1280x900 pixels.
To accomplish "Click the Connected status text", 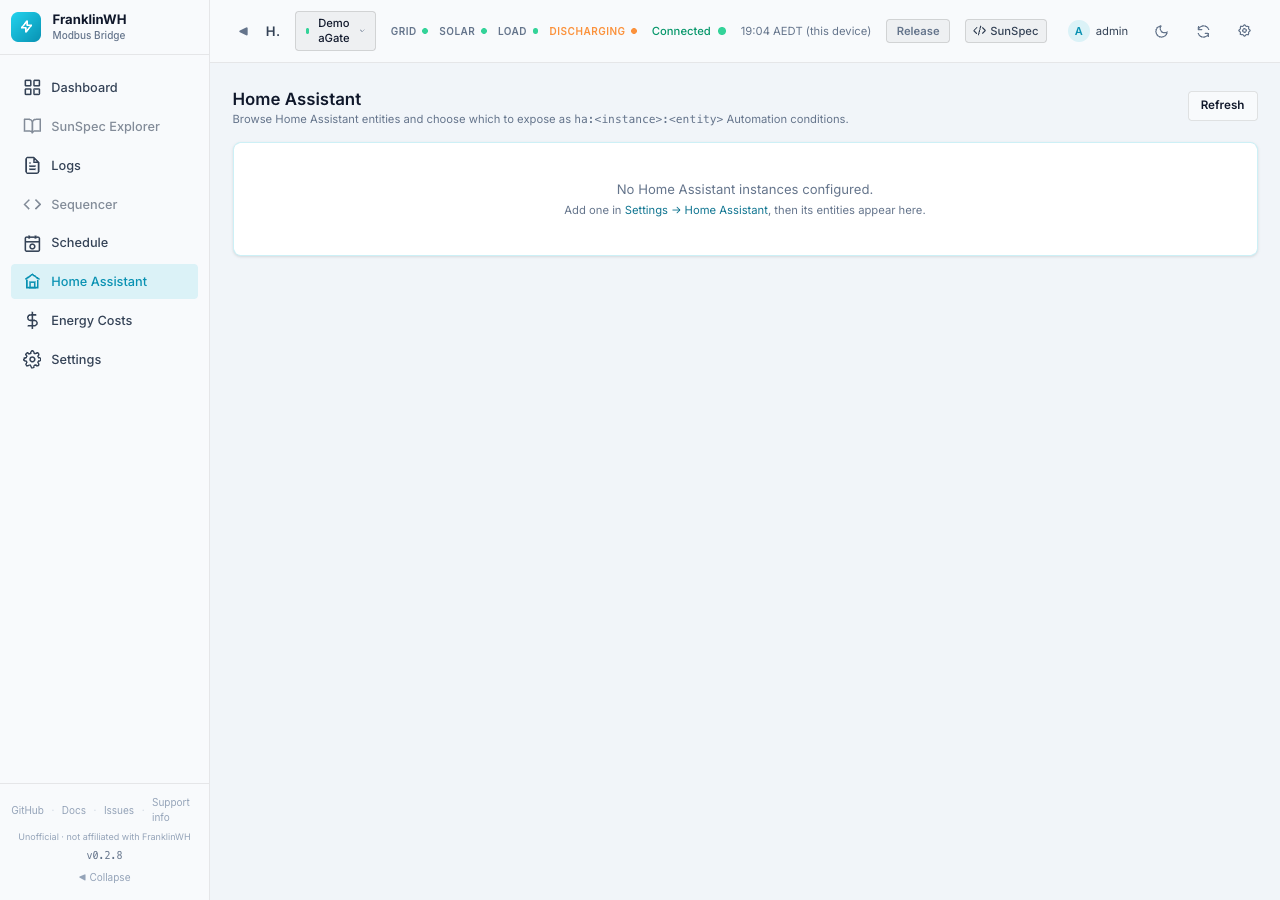I will pos(681,31).
